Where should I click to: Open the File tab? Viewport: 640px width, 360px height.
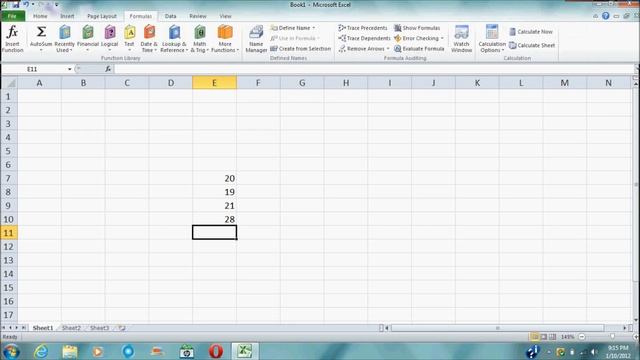click(12, 16)
